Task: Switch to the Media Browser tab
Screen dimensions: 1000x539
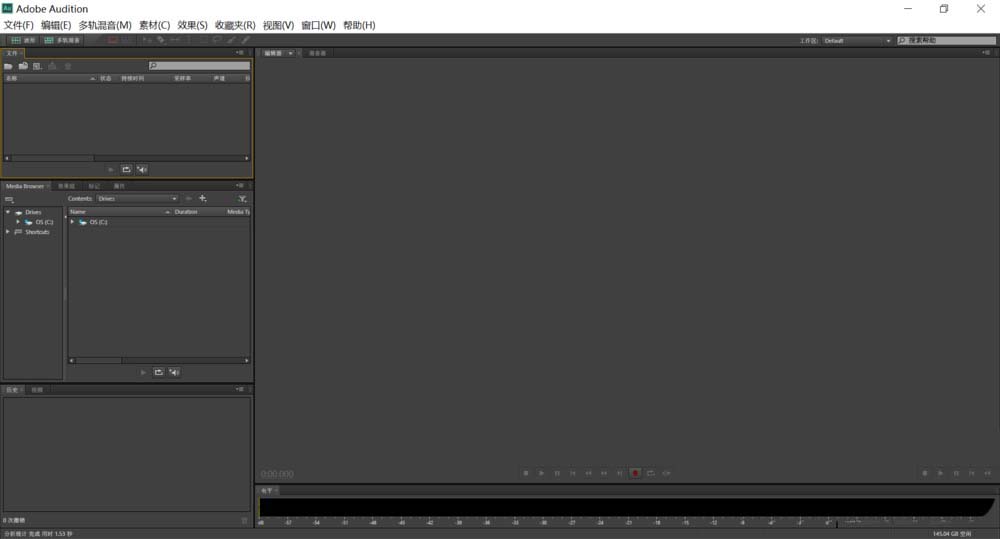Action: click(25, 186)
